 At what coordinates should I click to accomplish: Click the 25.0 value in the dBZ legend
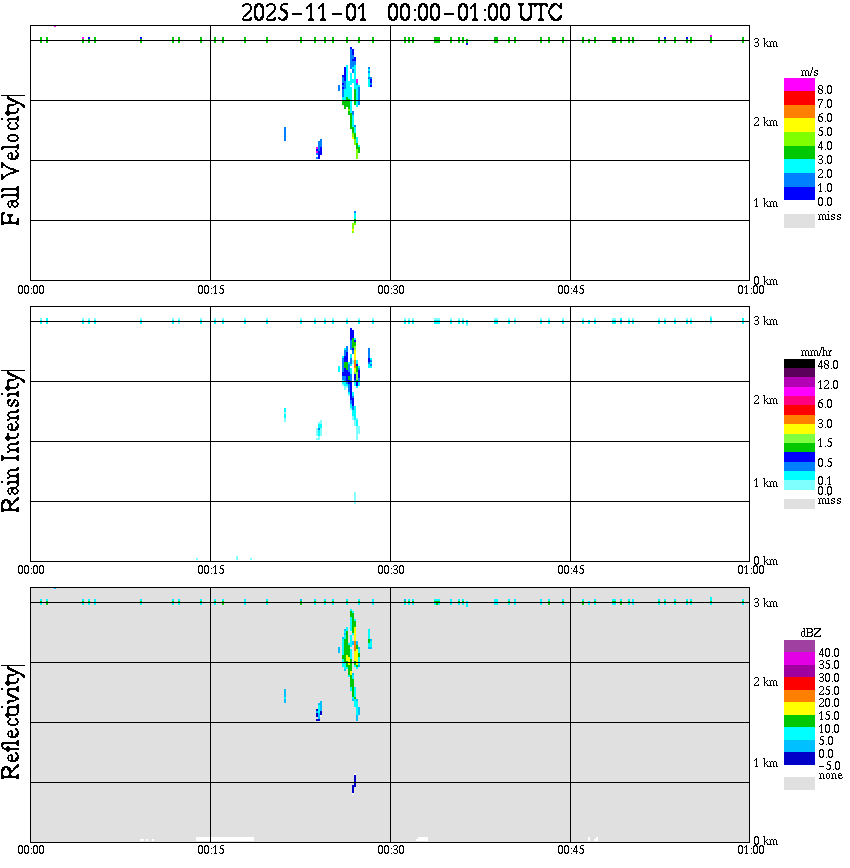(x=829, y=691)
